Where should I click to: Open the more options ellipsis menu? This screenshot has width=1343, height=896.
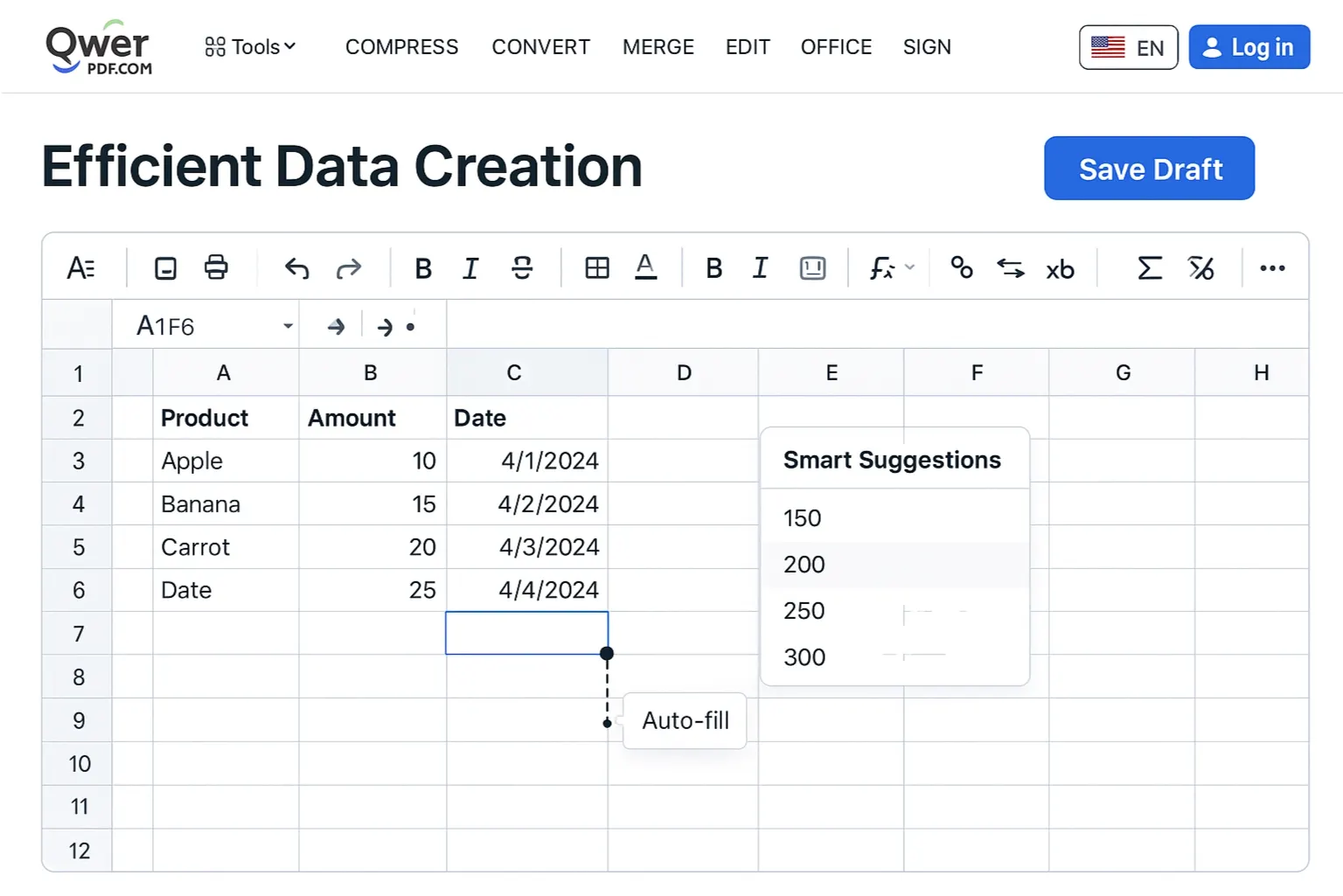pos(1272,268)
